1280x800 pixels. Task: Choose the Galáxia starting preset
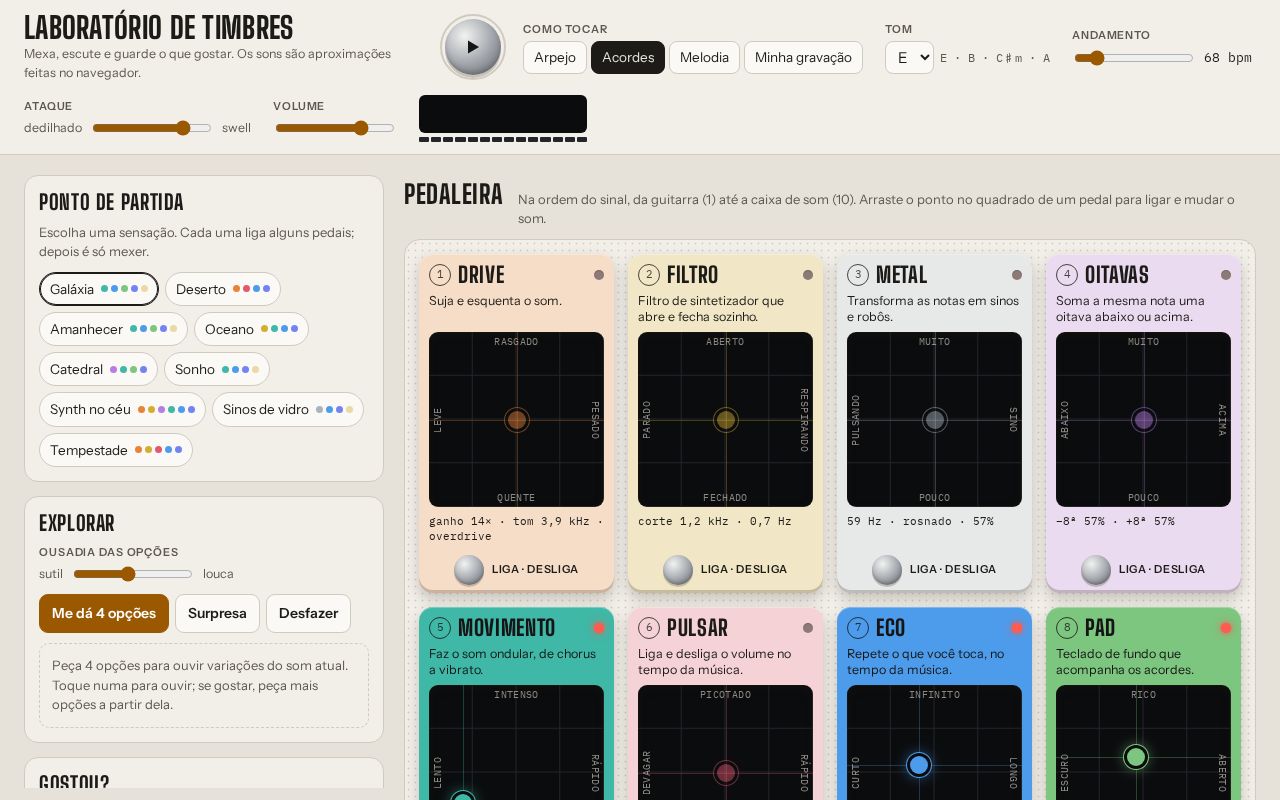coord(99,289)
